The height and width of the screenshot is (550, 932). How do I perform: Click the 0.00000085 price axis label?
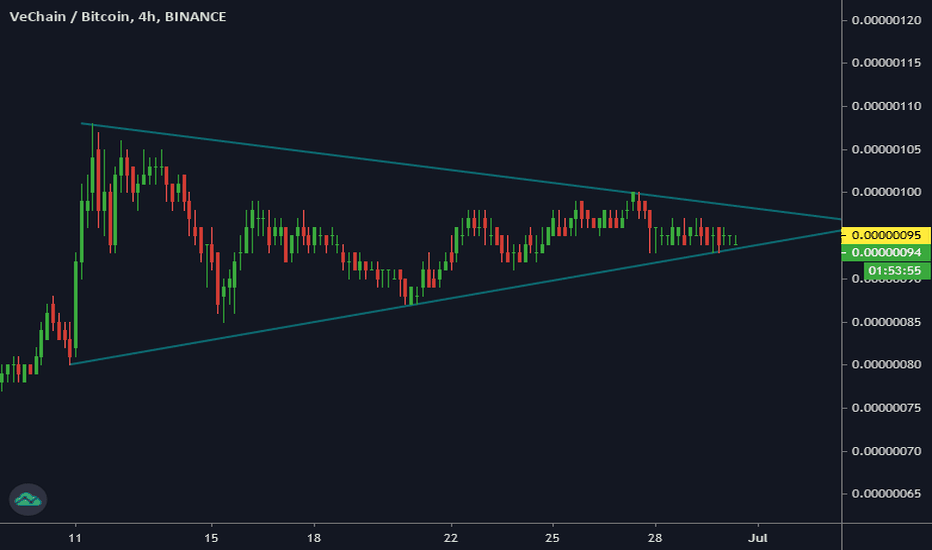tap(886, 322)
